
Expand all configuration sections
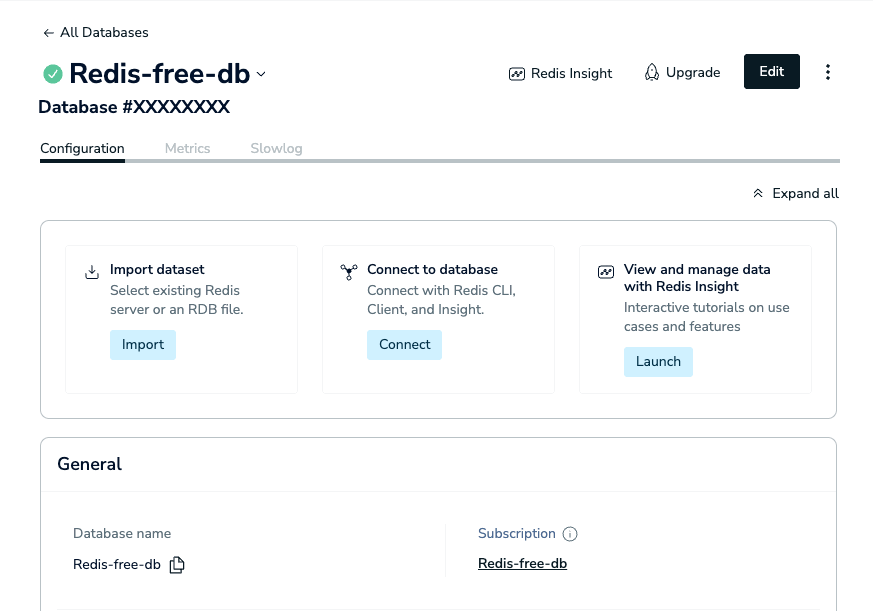click(x=796, y=193)
